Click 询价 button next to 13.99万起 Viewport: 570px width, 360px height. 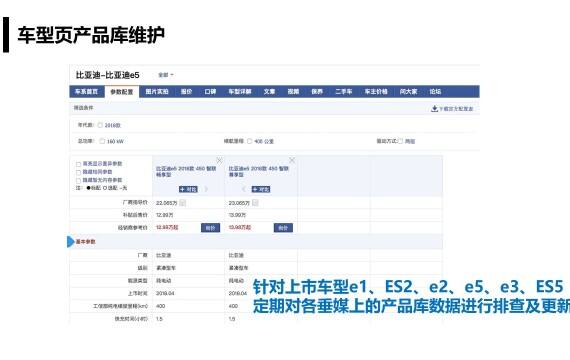click(x=283, y=228)
